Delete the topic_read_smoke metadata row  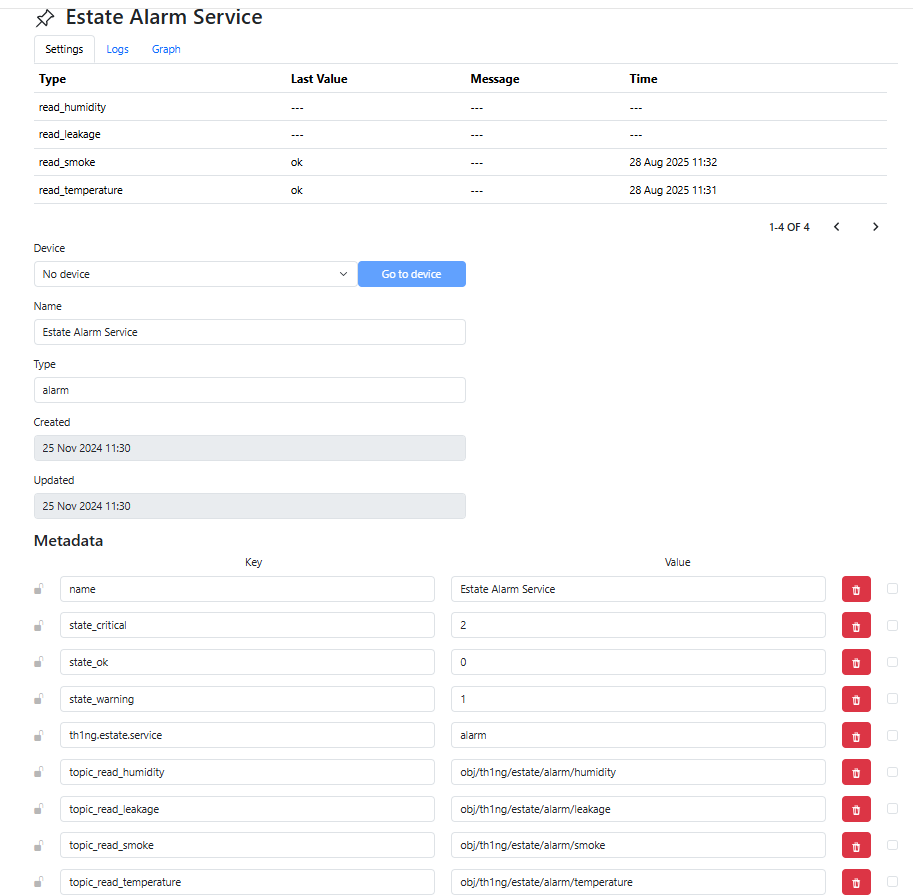pos(856,845)
